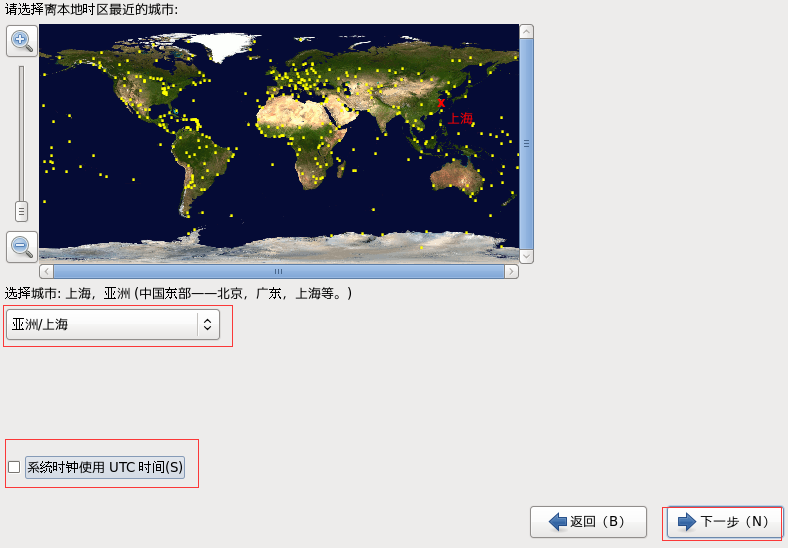The image size is (788, 548).
Task: Click the 下一步 (N) button
Action: 724,522
